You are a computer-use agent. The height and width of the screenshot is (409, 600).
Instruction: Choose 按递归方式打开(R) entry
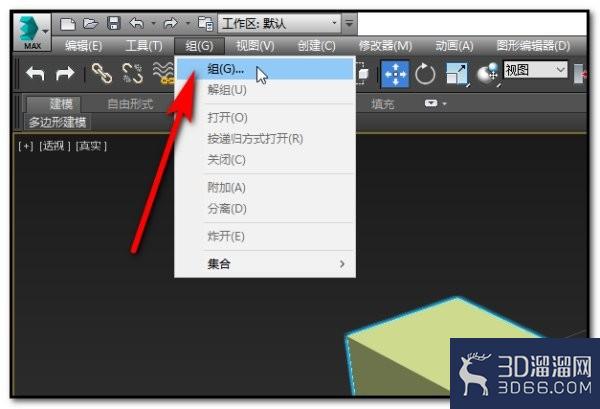[265, 139]
